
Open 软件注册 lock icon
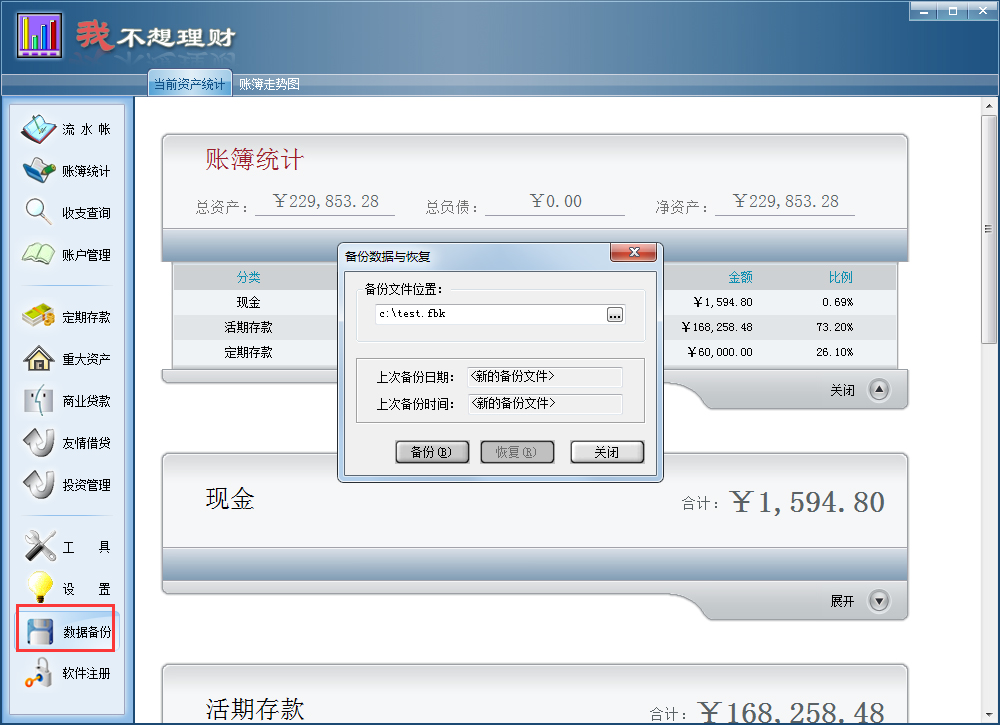38,673
